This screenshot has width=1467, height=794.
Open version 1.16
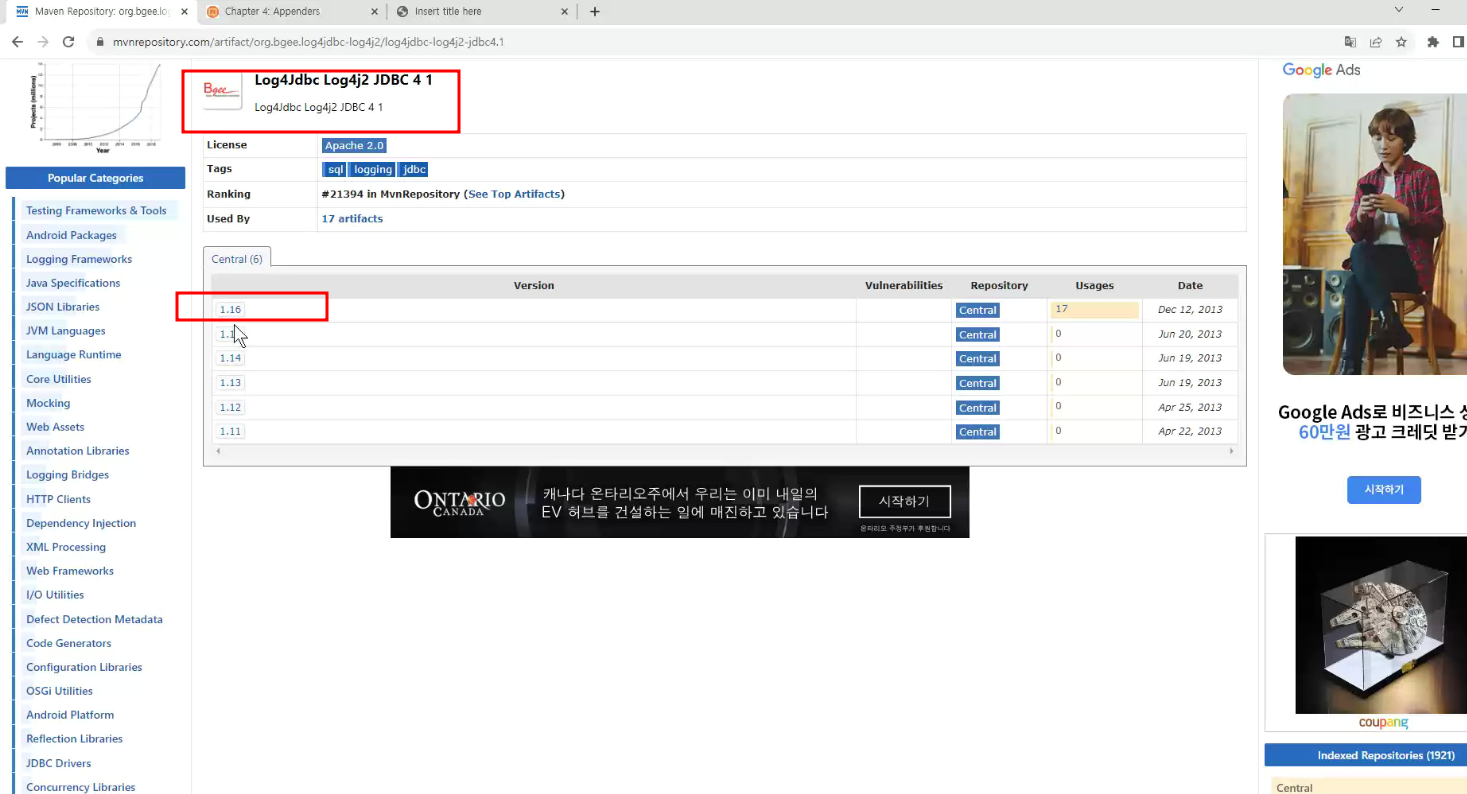coord(231,310)
